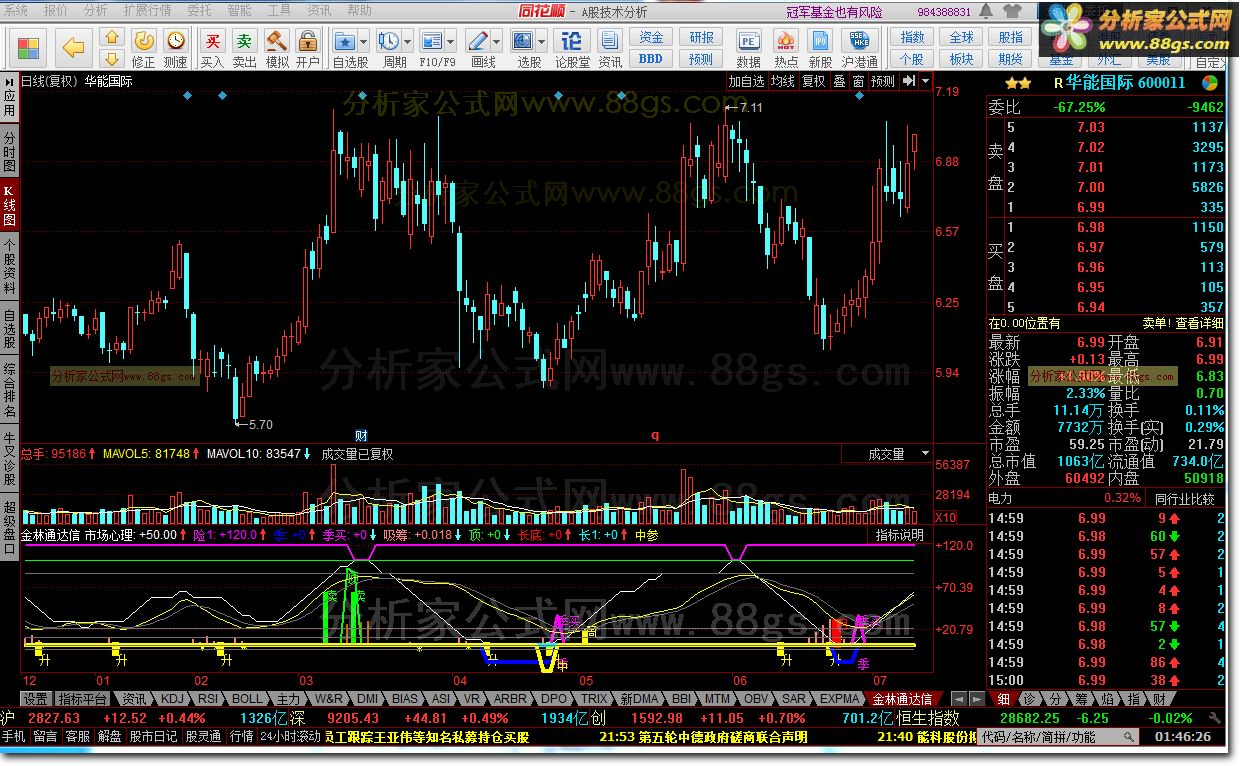Image resolution: width=1241 pixels, height=766 pixels.
Task: Click the arrow-to-bar icon to collapse the side panel
Action: point(909,81)
